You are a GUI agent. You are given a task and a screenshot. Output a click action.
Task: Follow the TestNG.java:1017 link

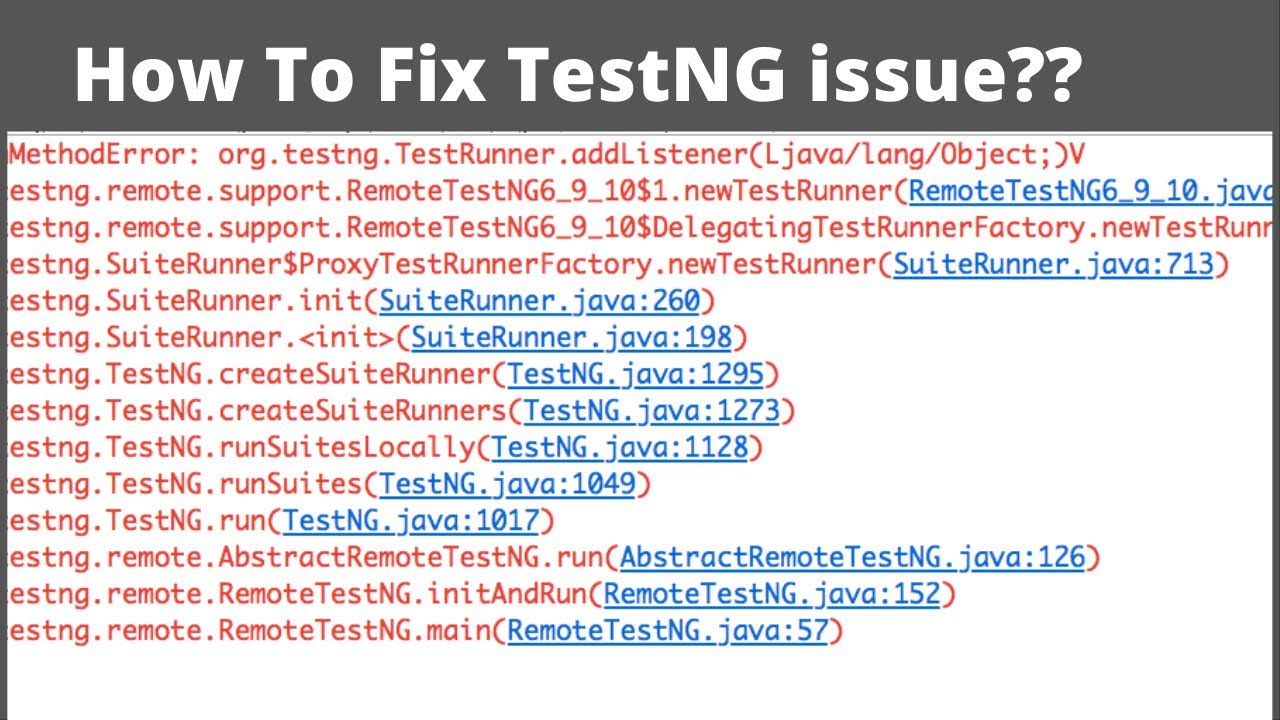pyautogui.click(x=411, y=521)
